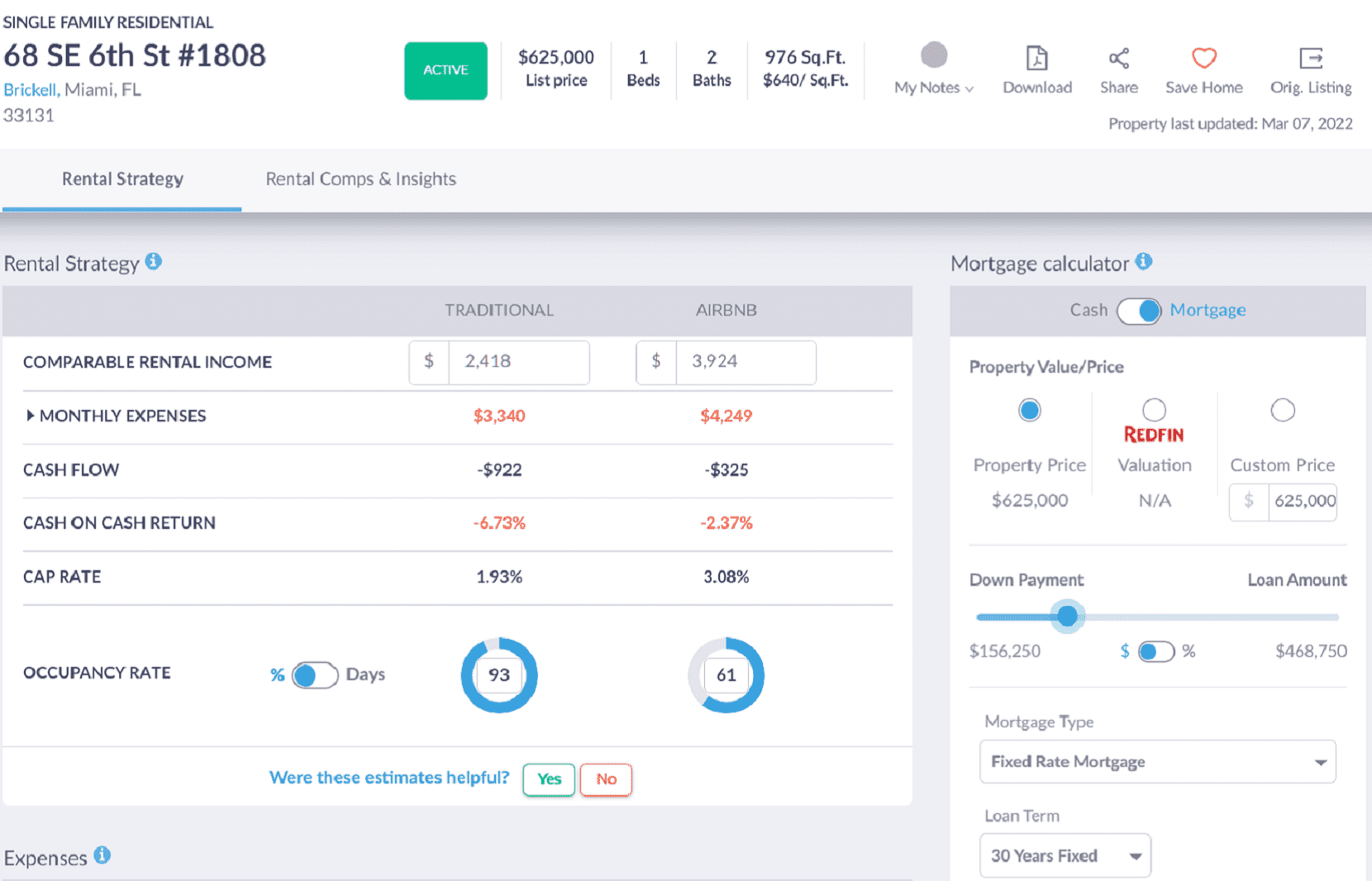Viewport: 1372px width, 881px height.
Task: Switch down payment between $ and %
Action: click(x=1155, y=652)
